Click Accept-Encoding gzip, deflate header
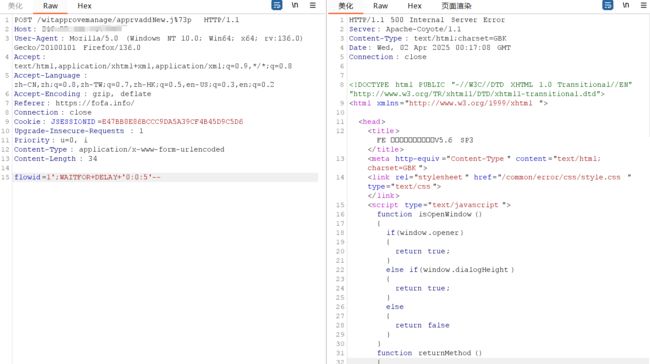 [x=82, y=94]
